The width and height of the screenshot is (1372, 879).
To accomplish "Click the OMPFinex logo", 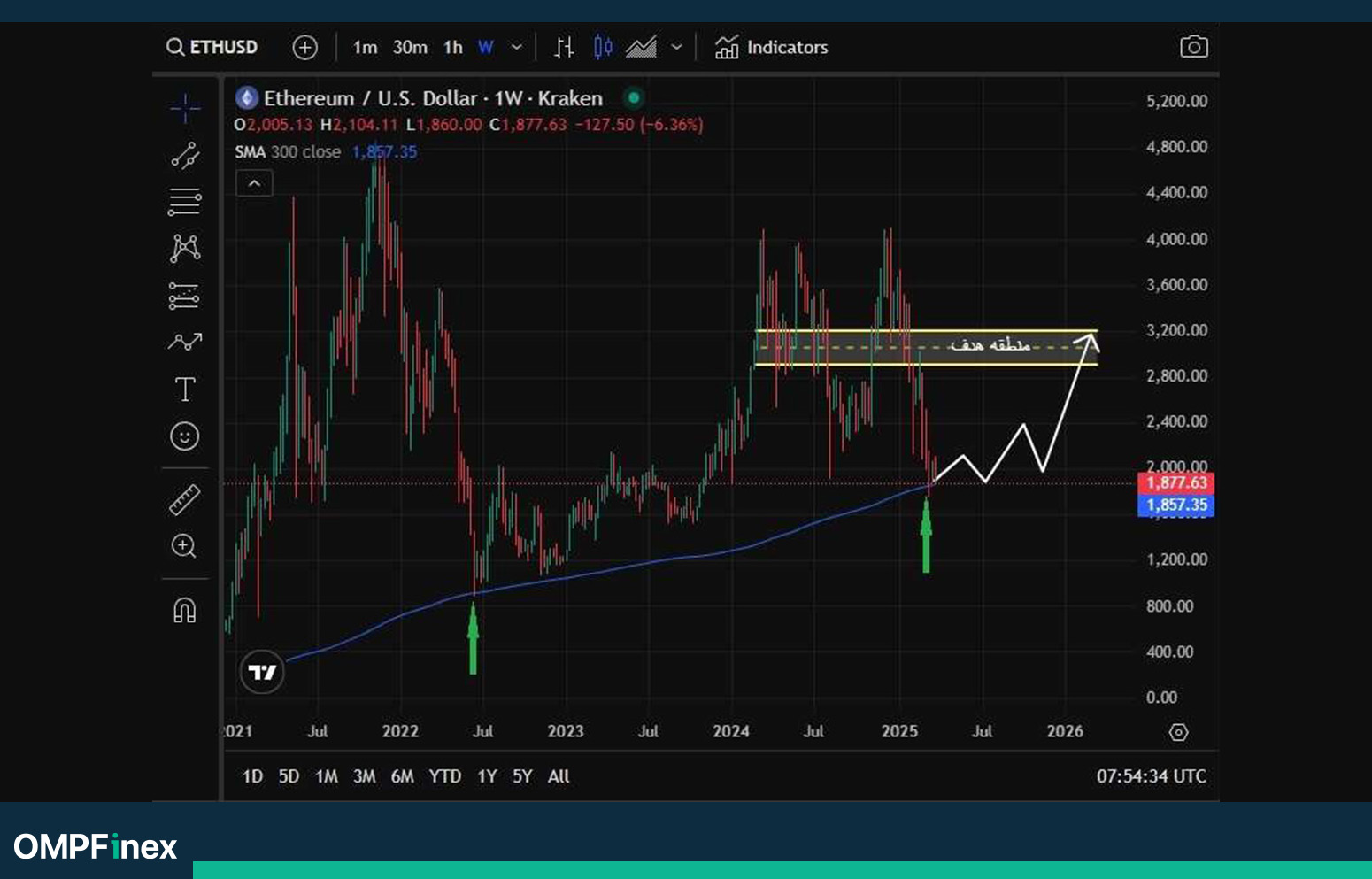I will [x=96, y=847].
